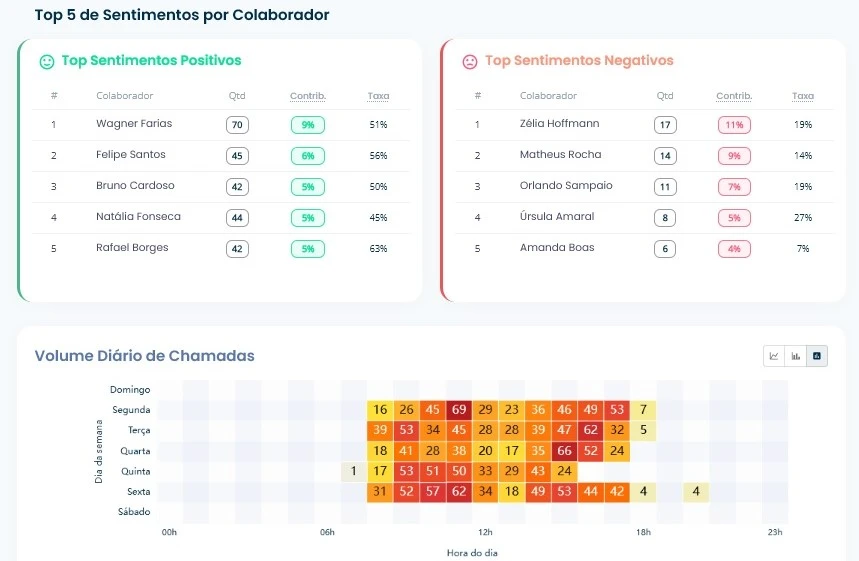Click the green smiley face icon
Image resolution: width=859 pixels, height=561 pixels.
point(46,61)
